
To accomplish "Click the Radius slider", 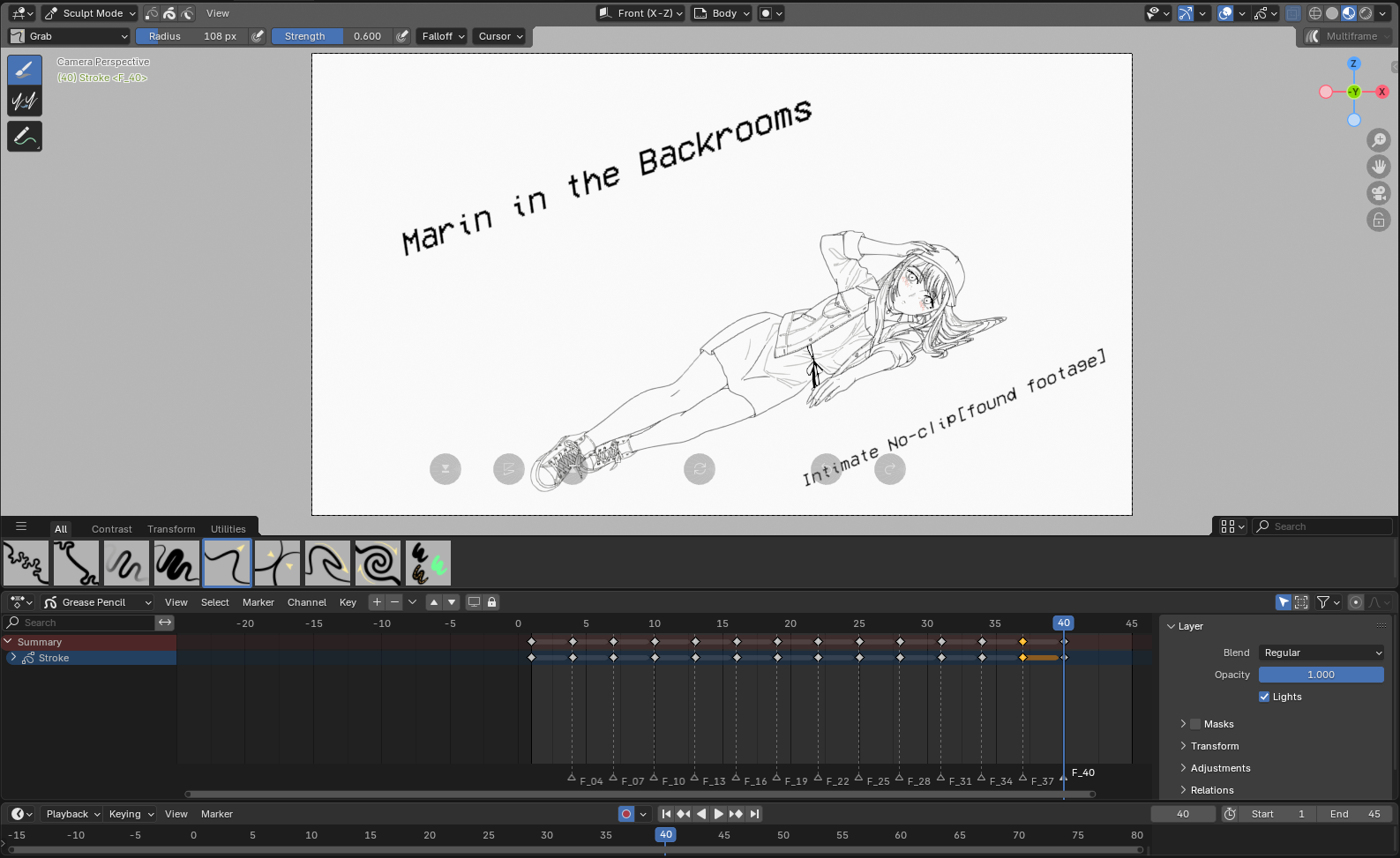I will tap(192, 36).
